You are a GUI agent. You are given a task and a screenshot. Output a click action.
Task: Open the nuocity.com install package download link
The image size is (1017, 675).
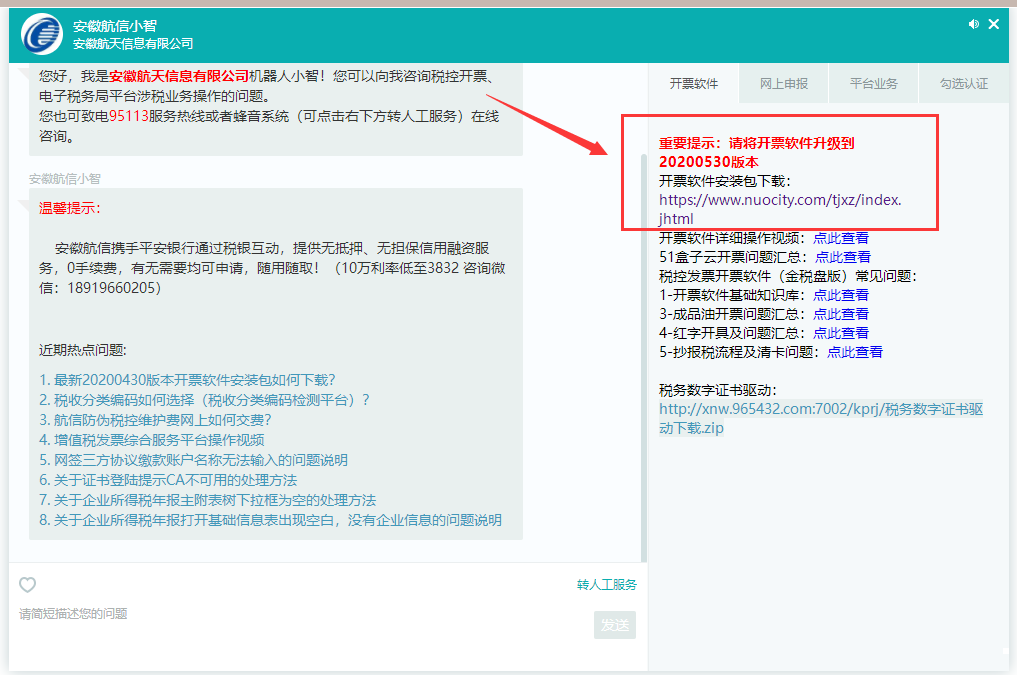(780, 209)
